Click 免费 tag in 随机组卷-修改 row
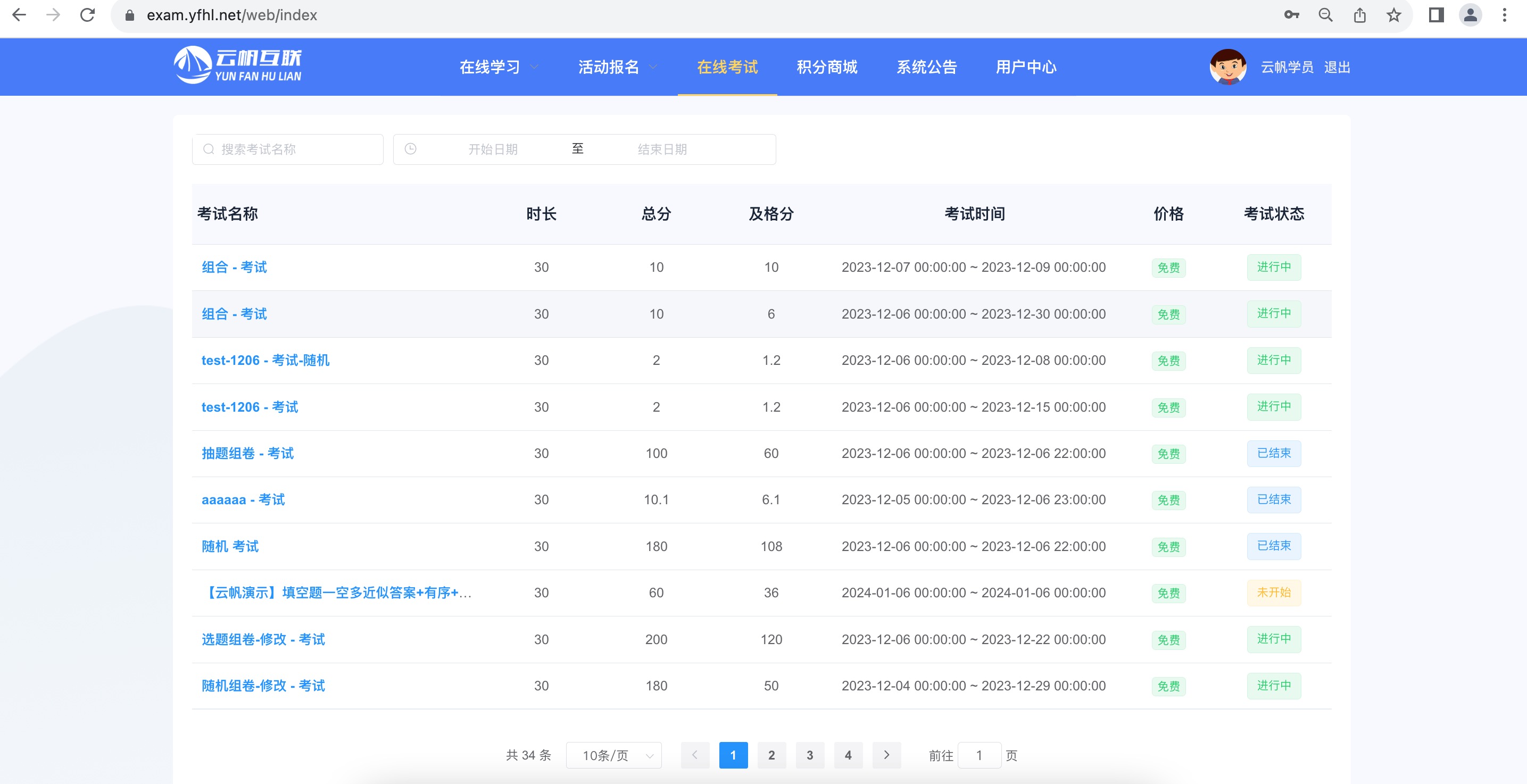Image resolution: width=1527 pixels, height=784 pixels. 1168,686
